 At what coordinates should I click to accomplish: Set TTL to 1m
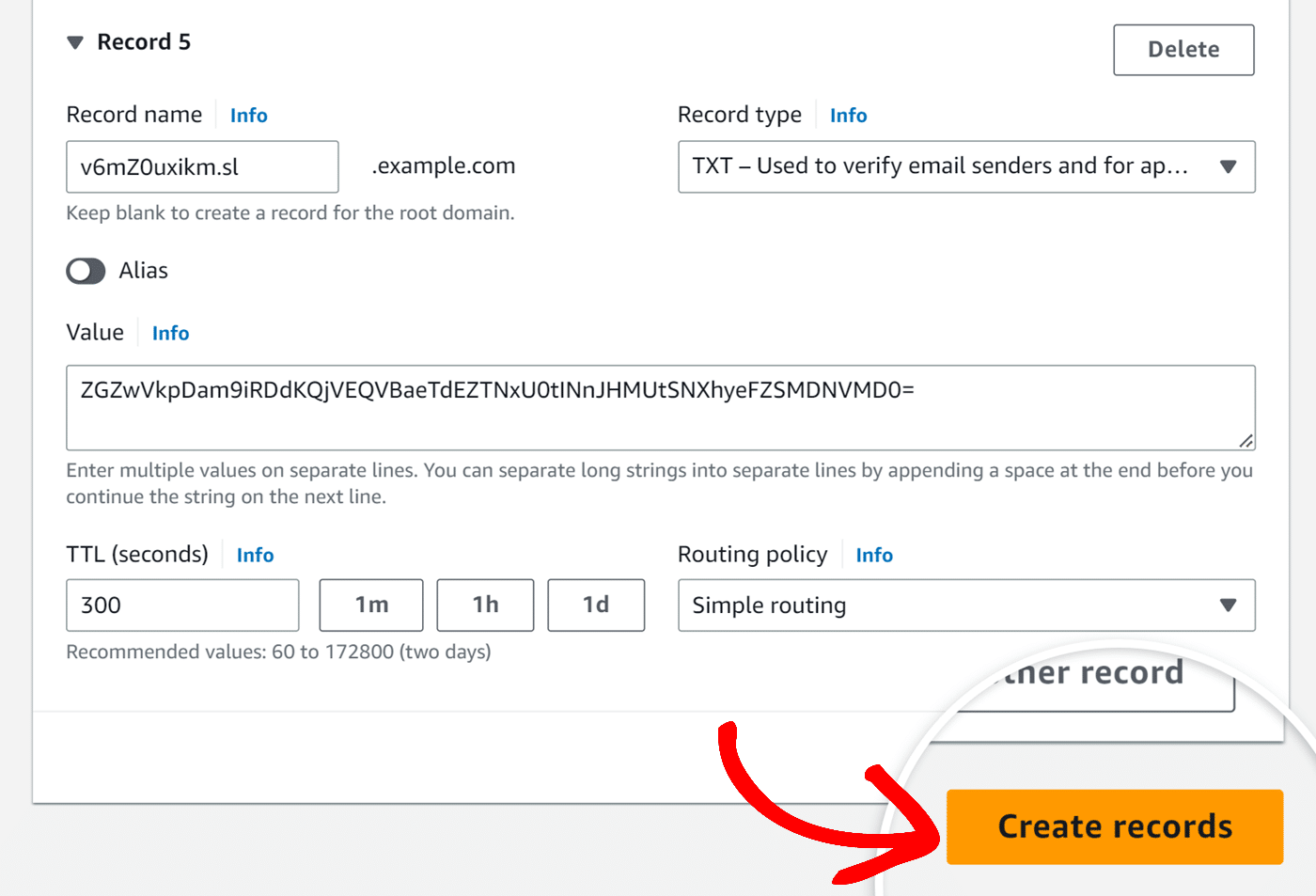370,605
